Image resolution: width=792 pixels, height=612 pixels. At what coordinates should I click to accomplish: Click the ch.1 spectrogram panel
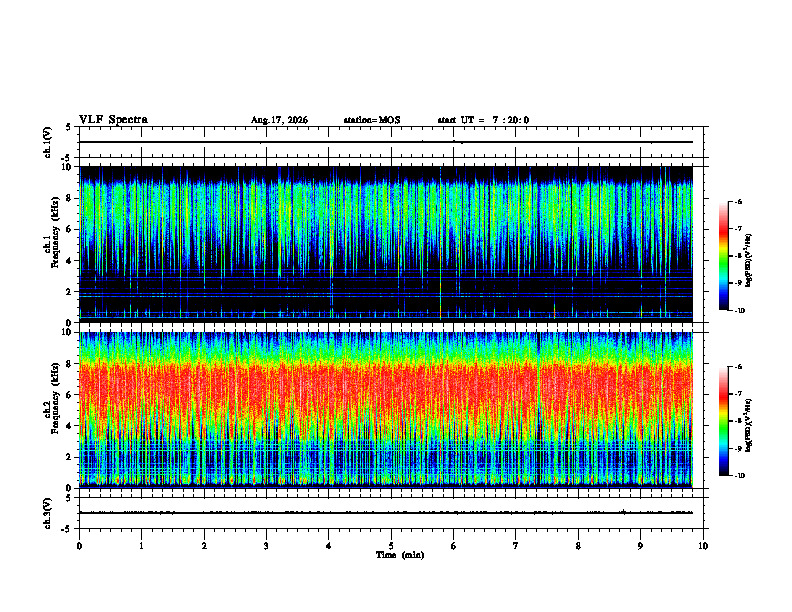click(x=386, y=244)
